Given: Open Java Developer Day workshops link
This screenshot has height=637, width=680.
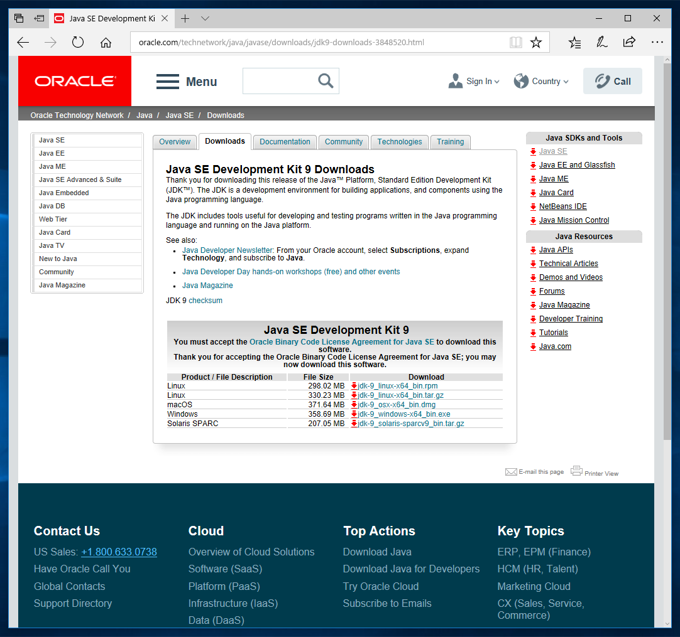Looking at the screenshot, I should (x=291, y=271).
